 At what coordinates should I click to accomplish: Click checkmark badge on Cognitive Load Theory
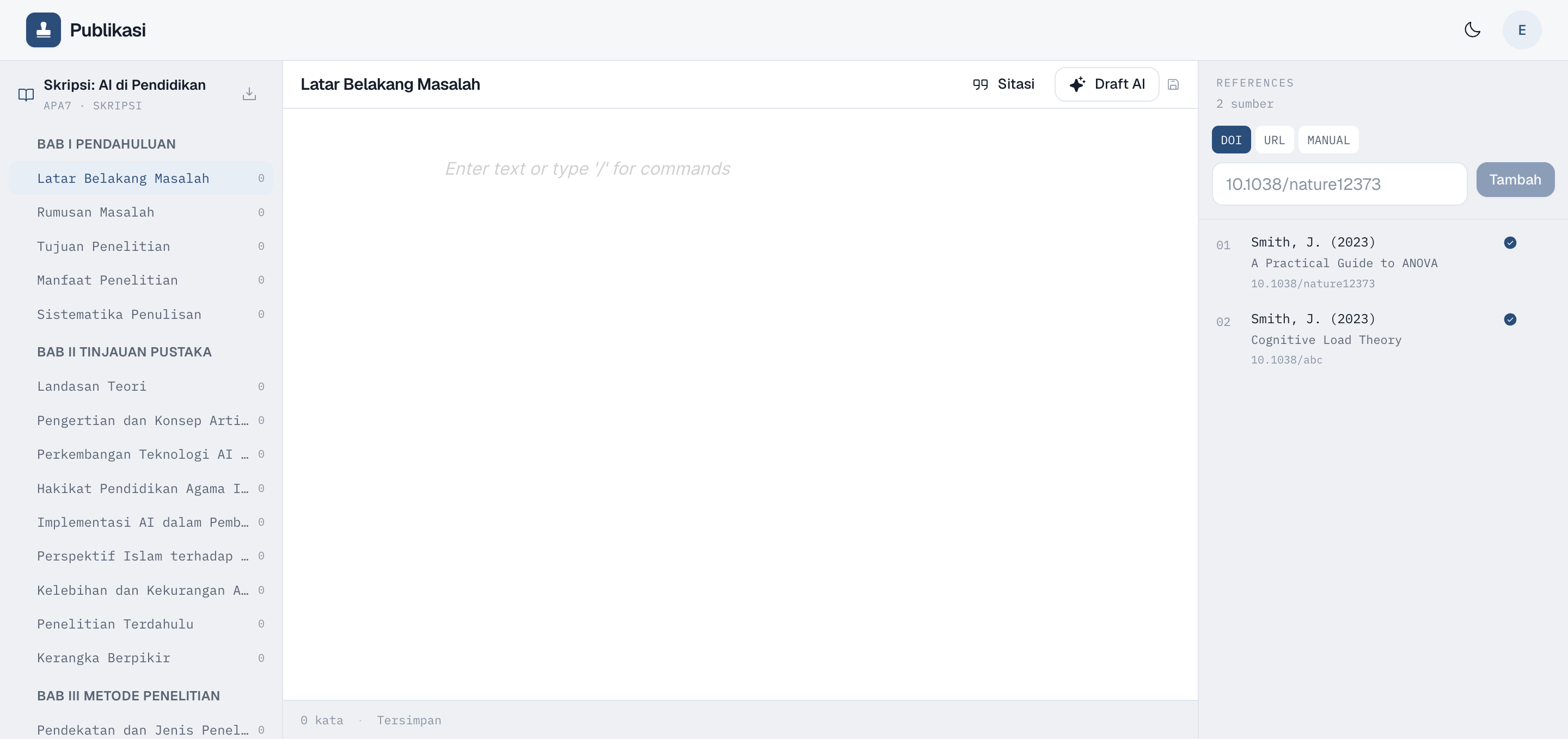pyautogui.click(x=1510, y=319)
